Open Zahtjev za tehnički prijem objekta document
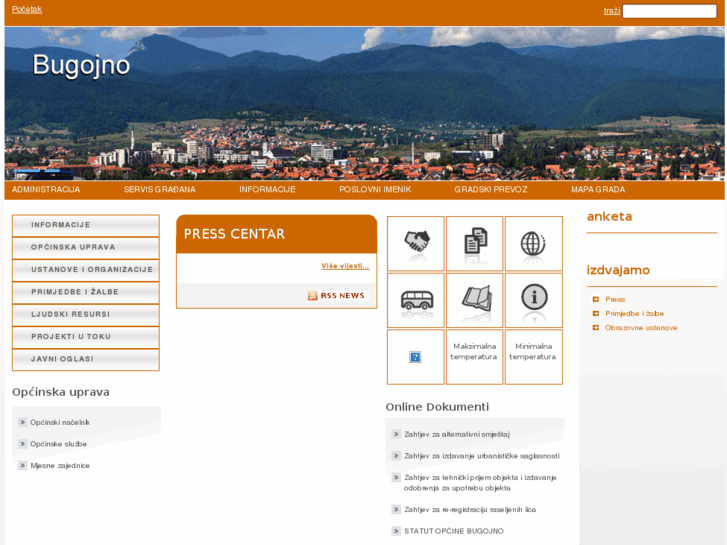Viewport: 727px width, 545px height. [x=480, y=483]
